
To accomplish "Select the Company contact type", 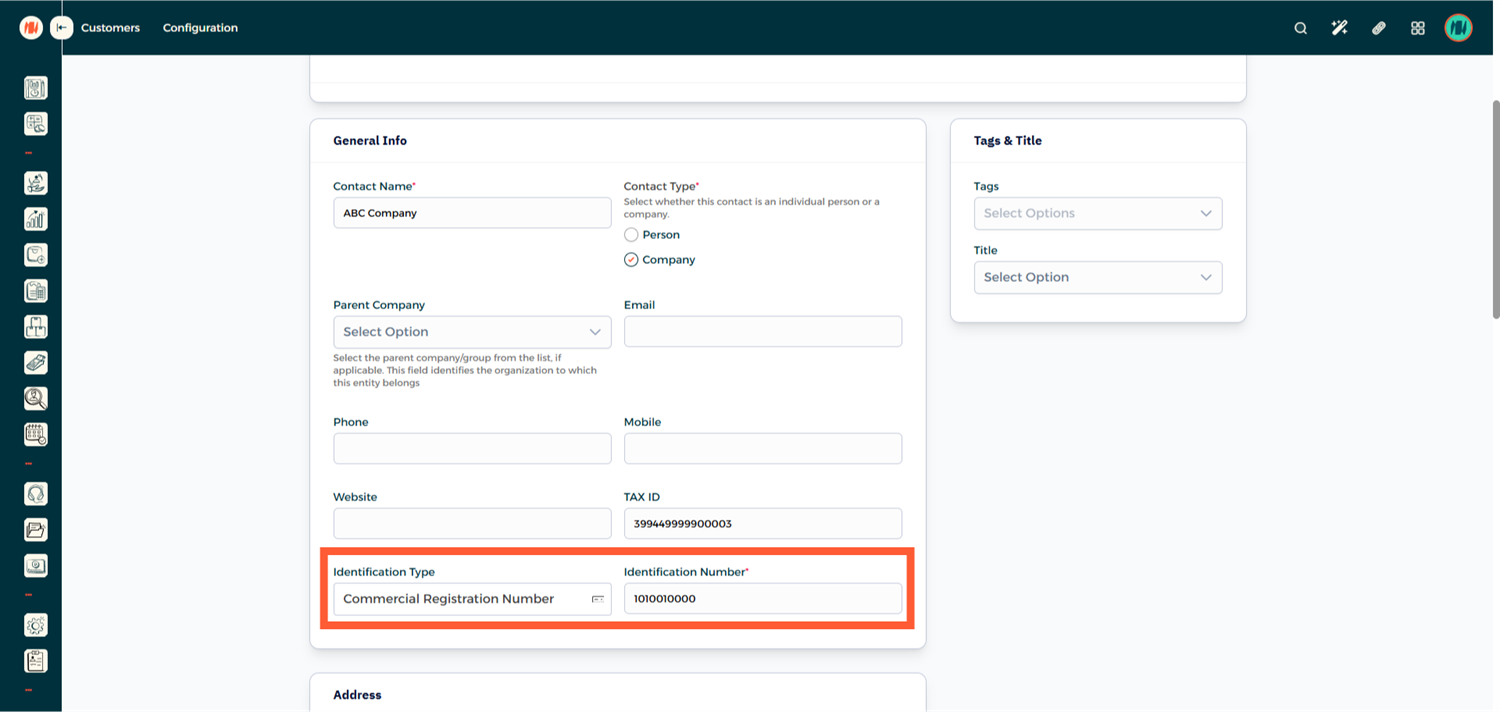I will pos(631,260).
